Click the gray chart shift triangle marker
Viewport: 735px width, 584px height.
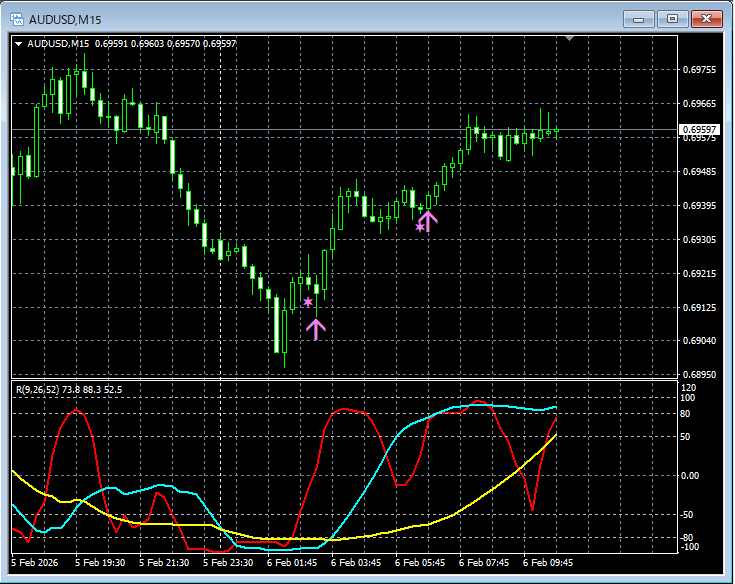coord(569,39)
